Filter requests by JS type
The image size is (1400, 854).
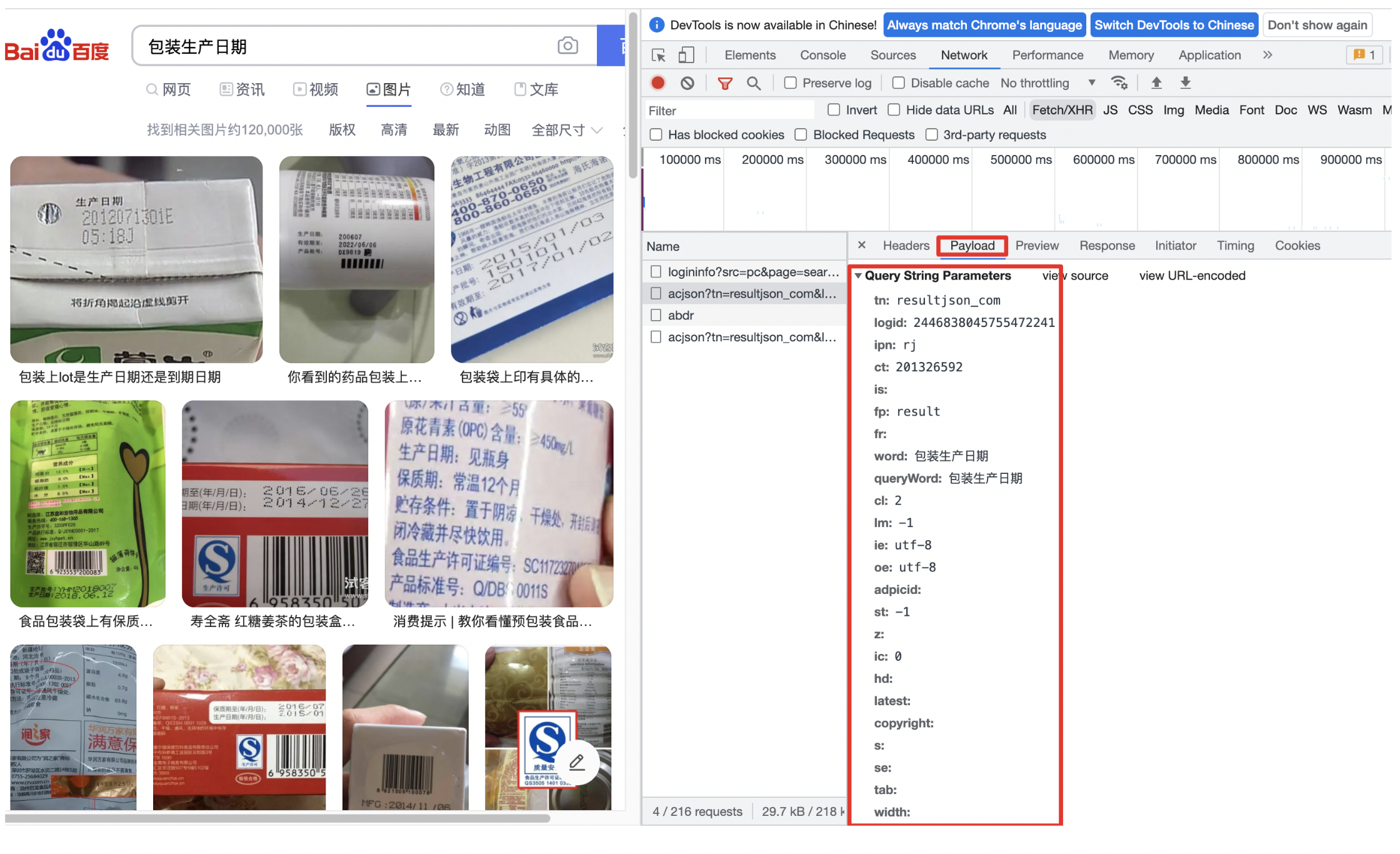[1110, 110]
